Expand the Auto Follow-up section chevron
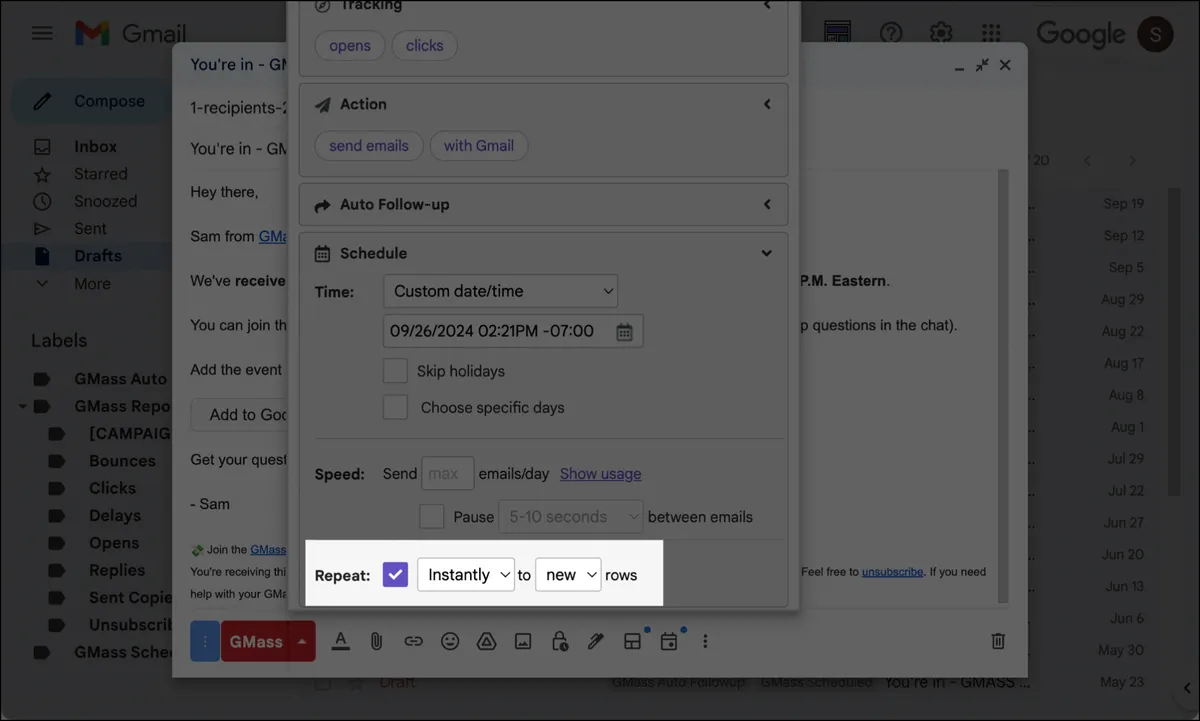The image size is (1200, 721). pyautogui.click(x=767, y=204)
